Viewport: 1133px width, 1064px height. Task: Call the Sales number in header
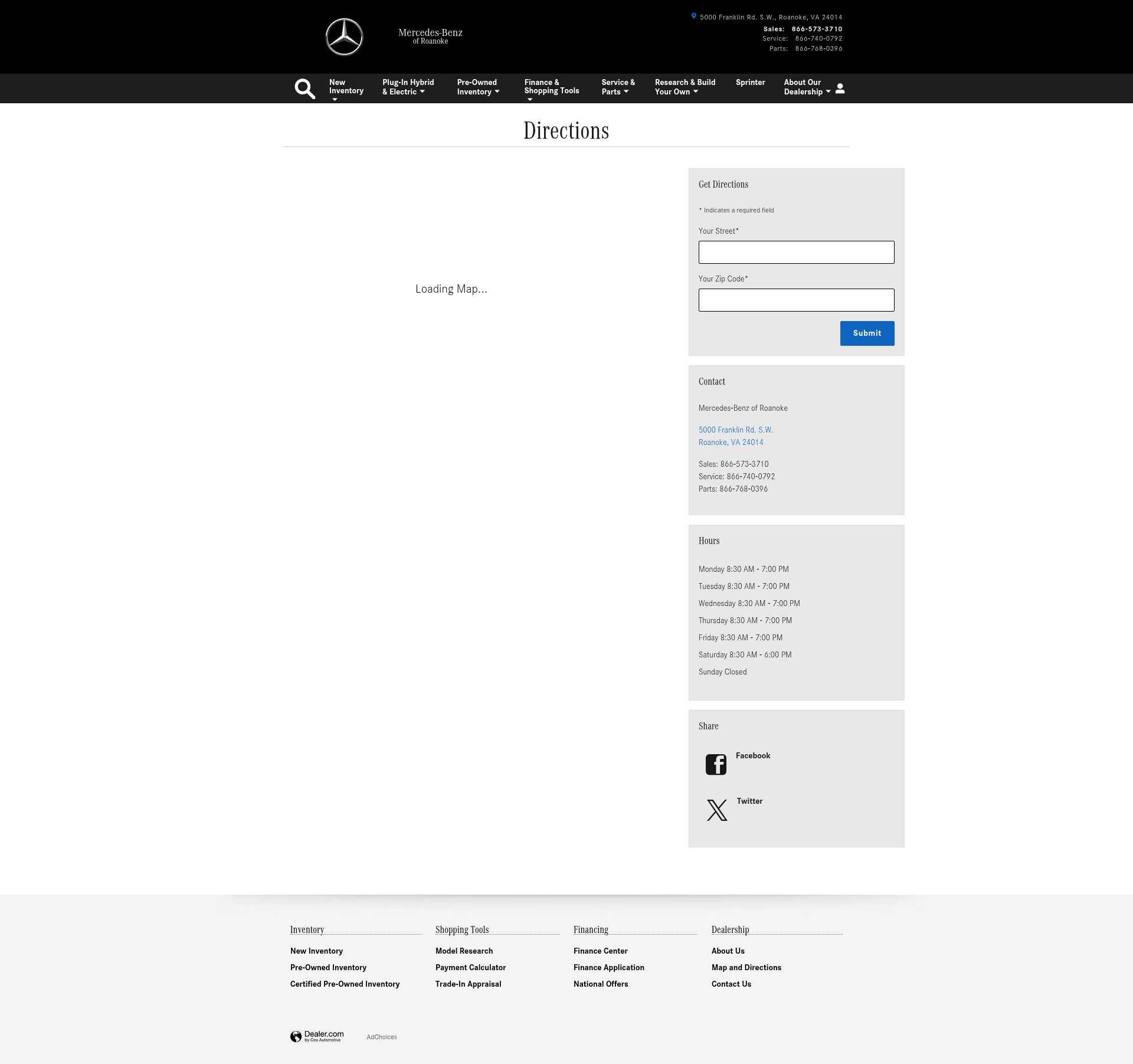tap(817, 29)
